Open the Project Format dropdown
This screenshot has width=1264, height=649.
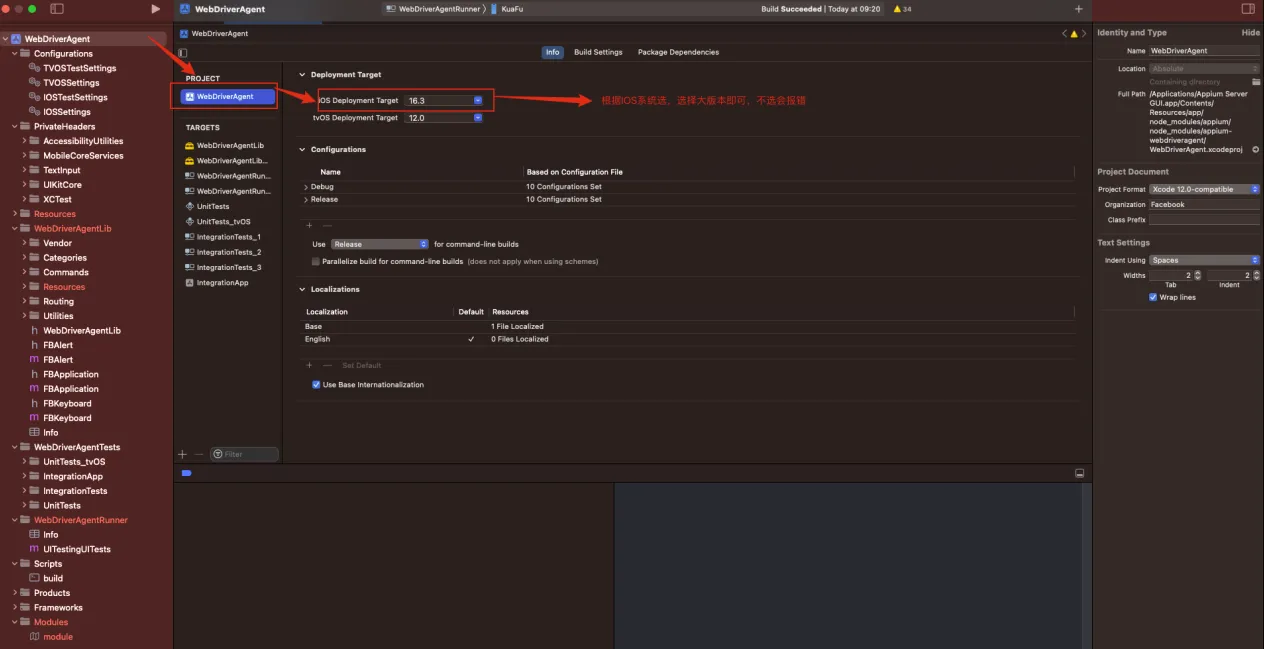pos(1204,189)
